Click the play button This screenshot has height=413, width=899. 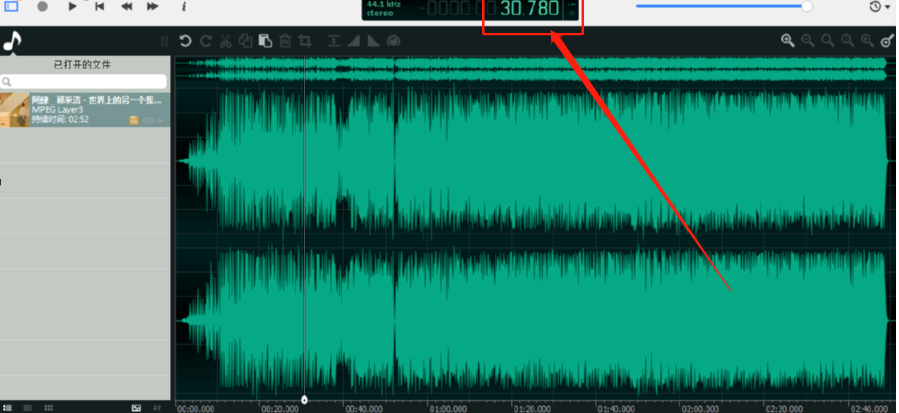pos(72,6)
